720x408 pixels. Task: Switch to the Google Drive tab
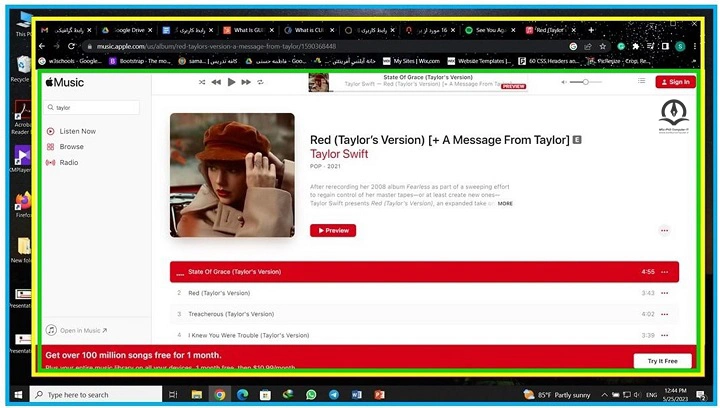click(127, 30)
